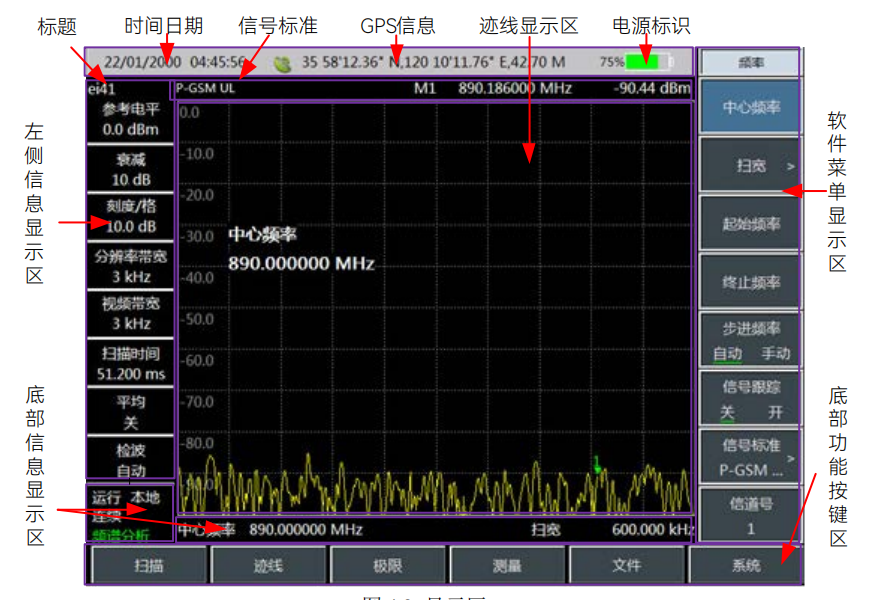Open the 扫描 bottom menu
This screenshot has width=877, height=600.
click(148, 566)
